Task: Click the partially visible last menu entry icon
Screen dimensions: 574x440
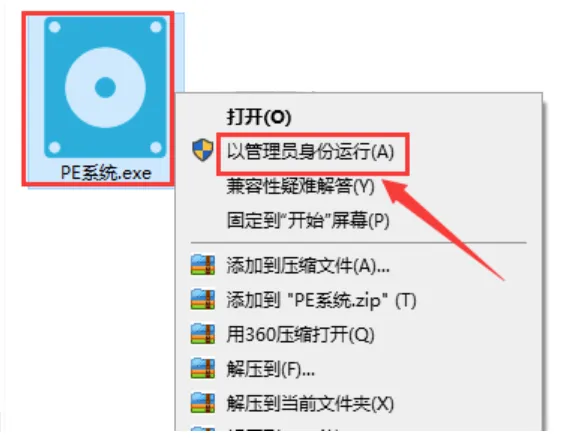Action: [x=202, y=429]
